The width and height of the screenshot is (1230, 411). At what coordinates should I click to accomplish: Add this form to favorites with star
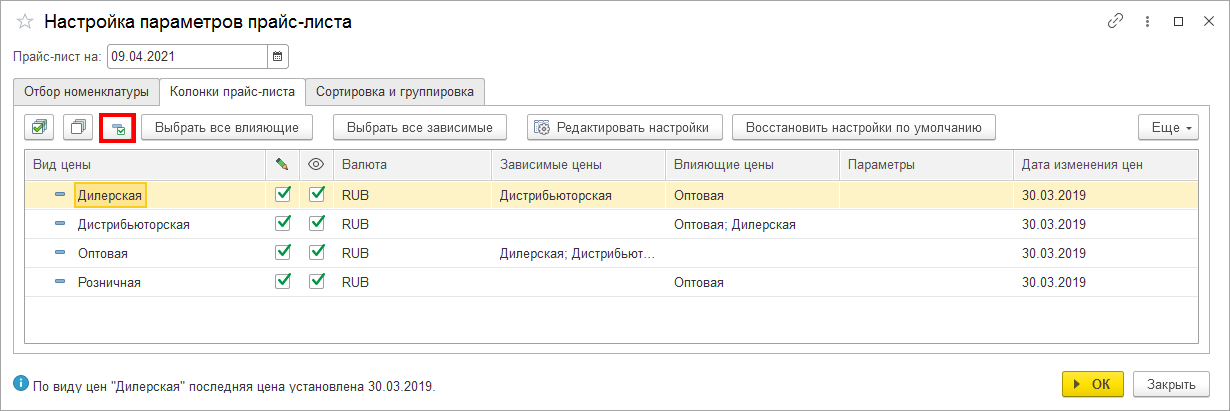click(x=25, y=21)
